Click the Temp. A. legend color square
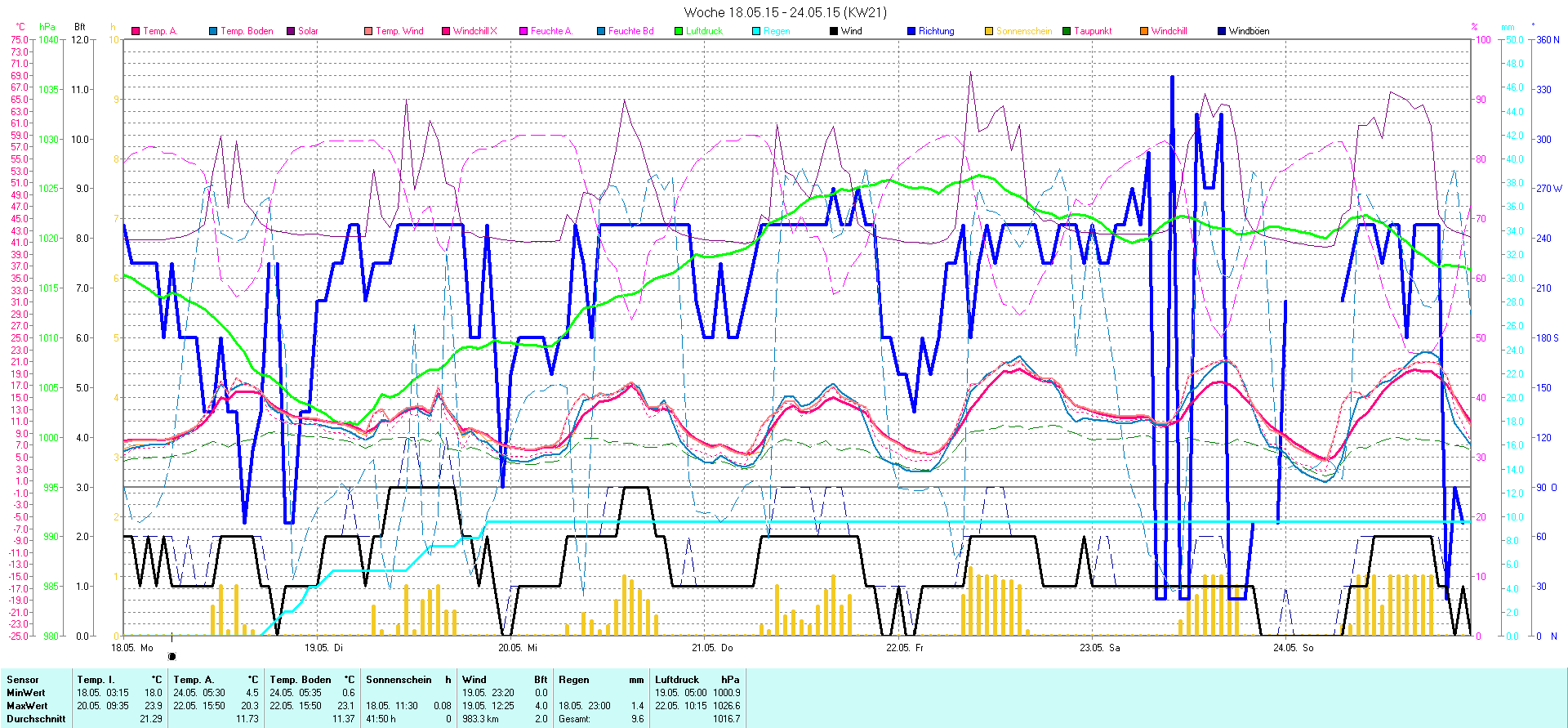Viewport: 1568px width, 728px height. pos(136,31)
